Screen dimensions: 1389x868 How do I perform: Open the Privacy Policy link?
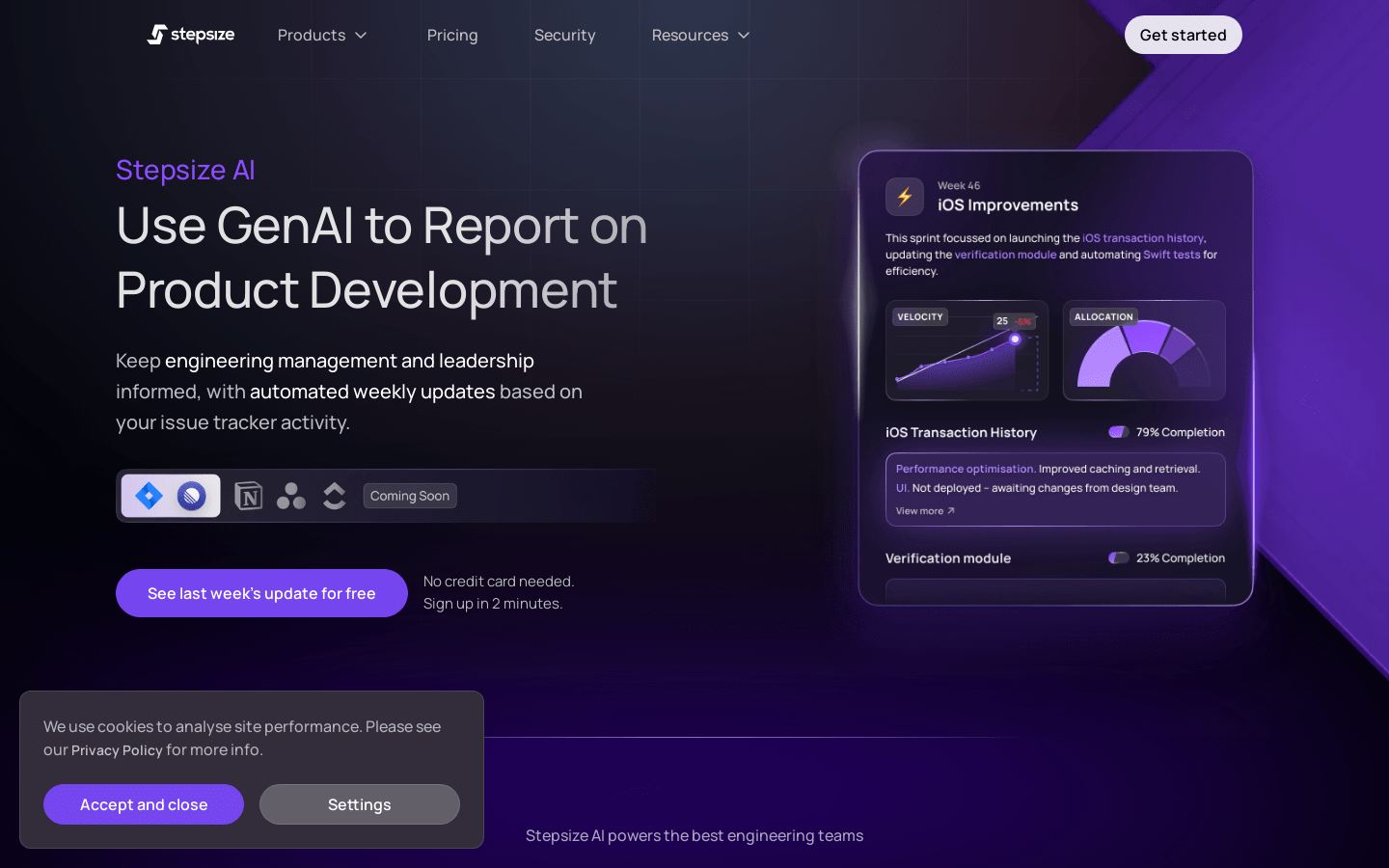(x=117, y=750)
